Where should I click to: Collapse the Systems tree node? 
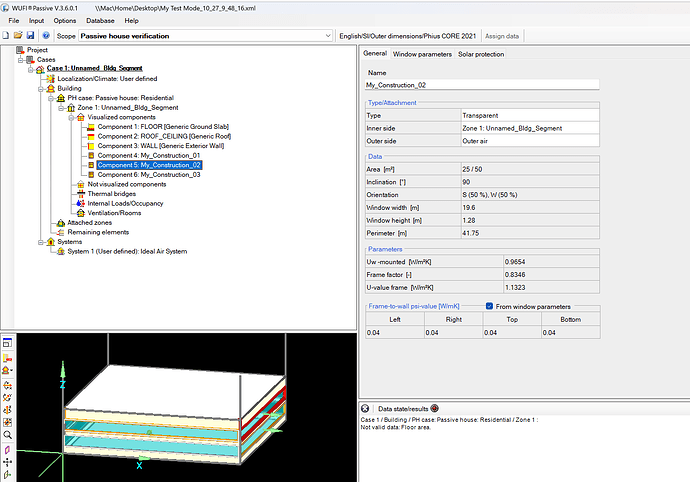(40, 242)
